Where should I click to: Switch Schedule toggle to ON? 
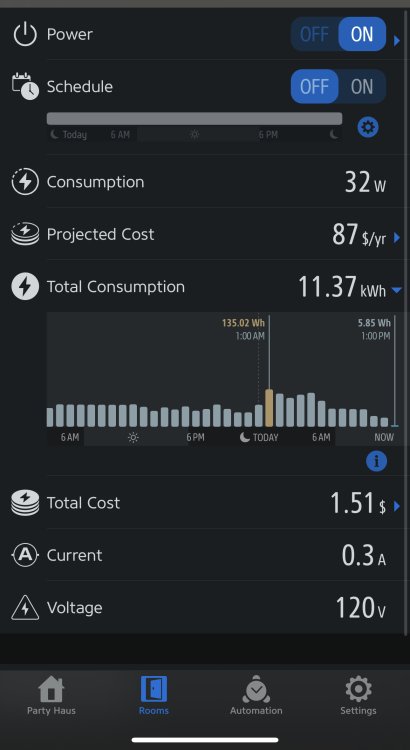point(362,87)
